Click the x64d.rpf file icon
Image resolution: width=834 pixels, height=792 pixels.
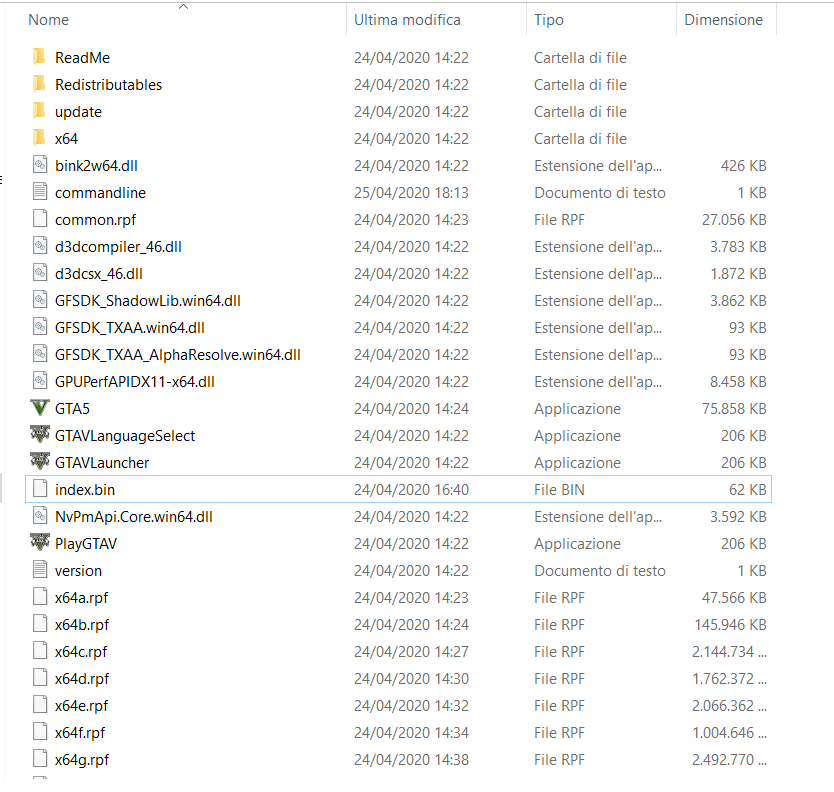coord(40,678)
